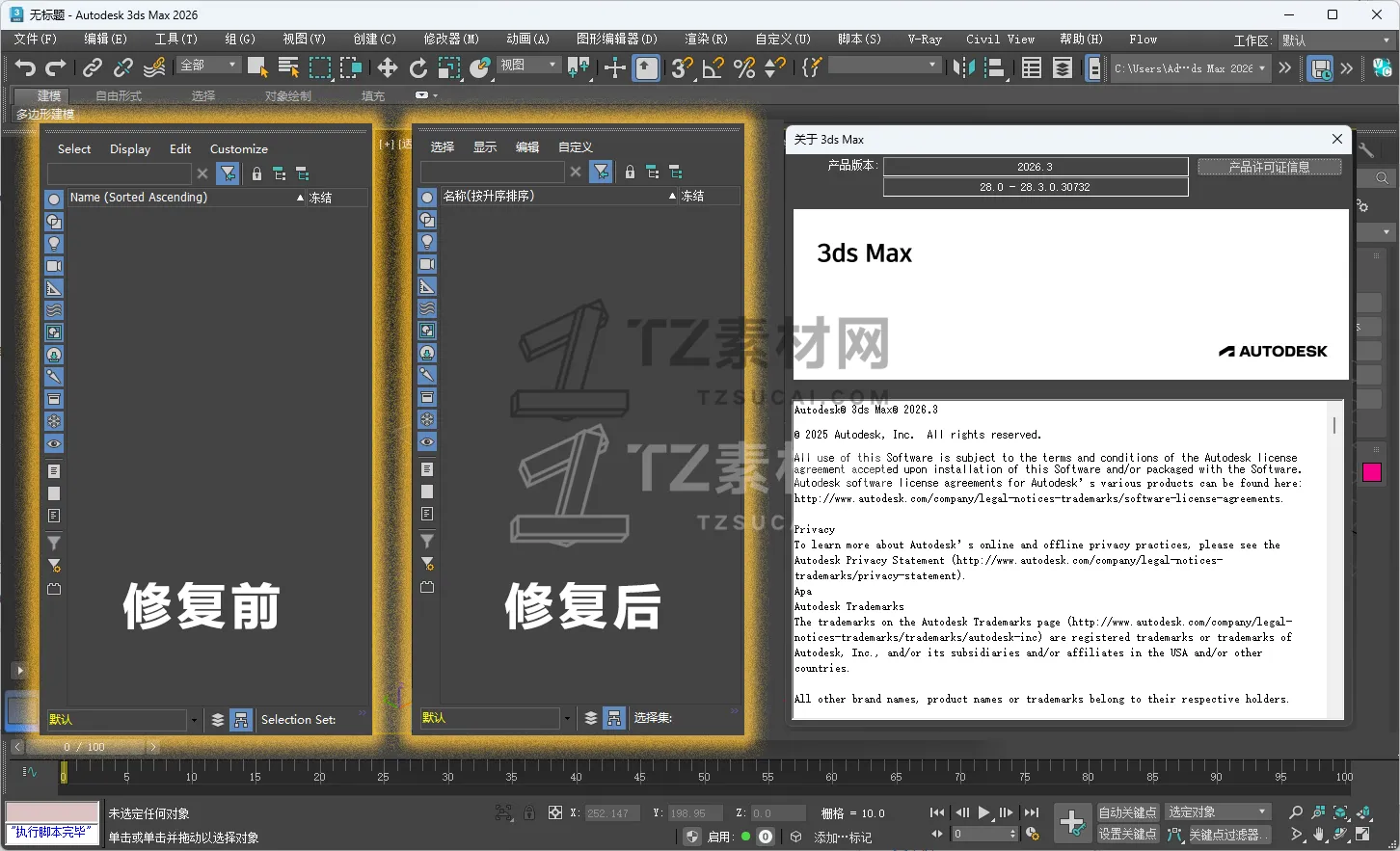Click the large Set Key plus button
1400x851 pixels.
pos(1072,822)
